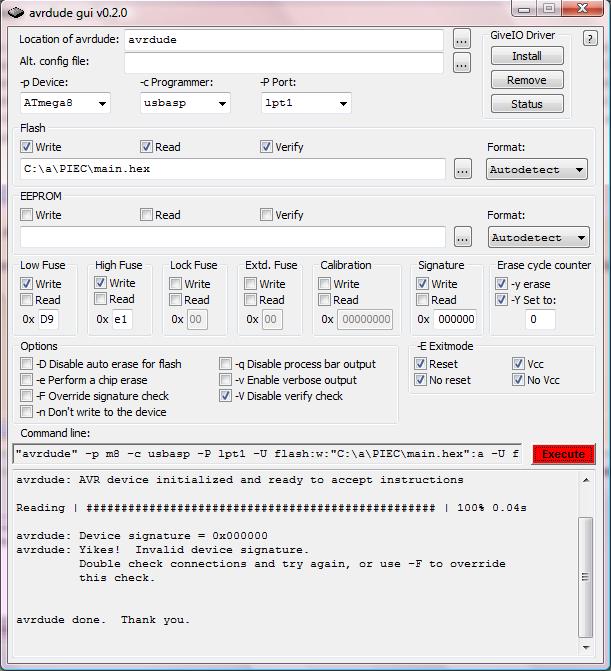Enable EEPROM Read checkbox
This screenshot has height=671, width=611.
(146, 214)
